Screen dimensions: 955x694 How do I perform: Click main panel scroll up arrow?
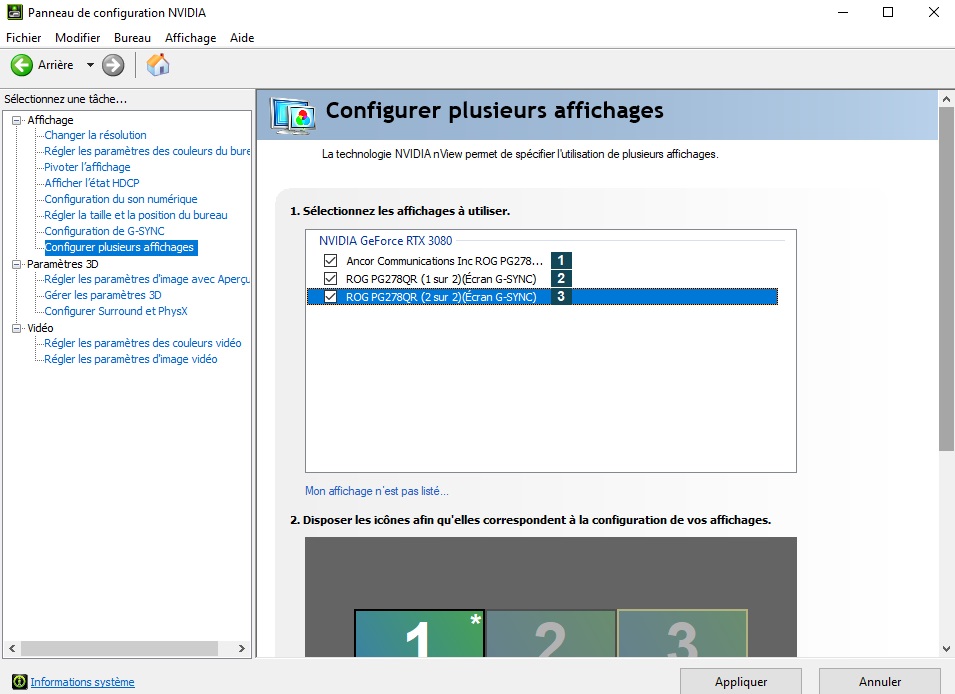pyautogui.click(x=946, y=99)
